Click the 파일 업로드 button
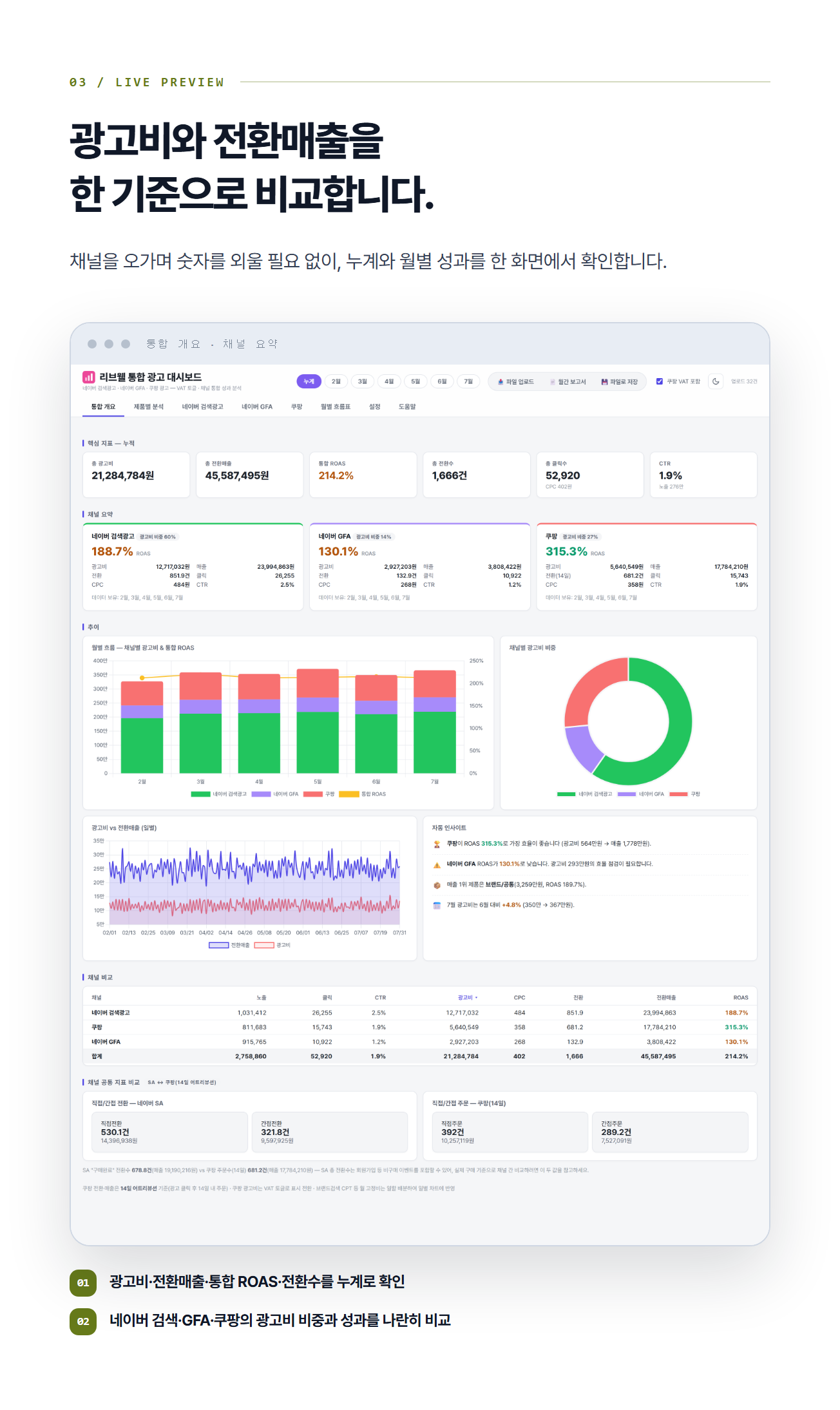The image size is (840, 1410). point(516,382)
